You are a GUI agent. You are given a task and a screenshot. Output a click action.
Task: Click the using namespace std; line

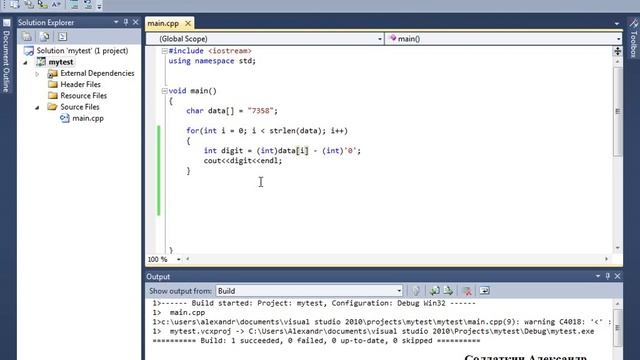coord(212,61)
